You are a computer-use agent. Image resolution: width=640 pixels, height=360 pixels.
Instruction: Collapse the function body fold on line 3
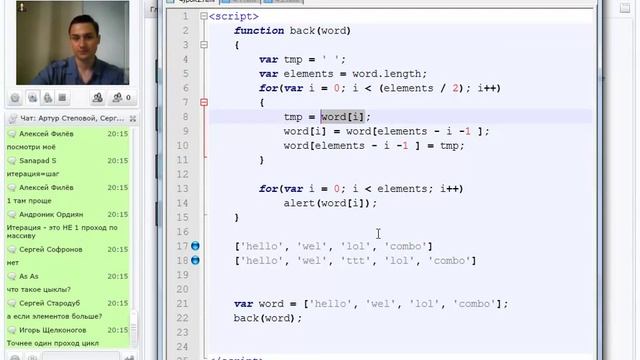tap(204, 45)
